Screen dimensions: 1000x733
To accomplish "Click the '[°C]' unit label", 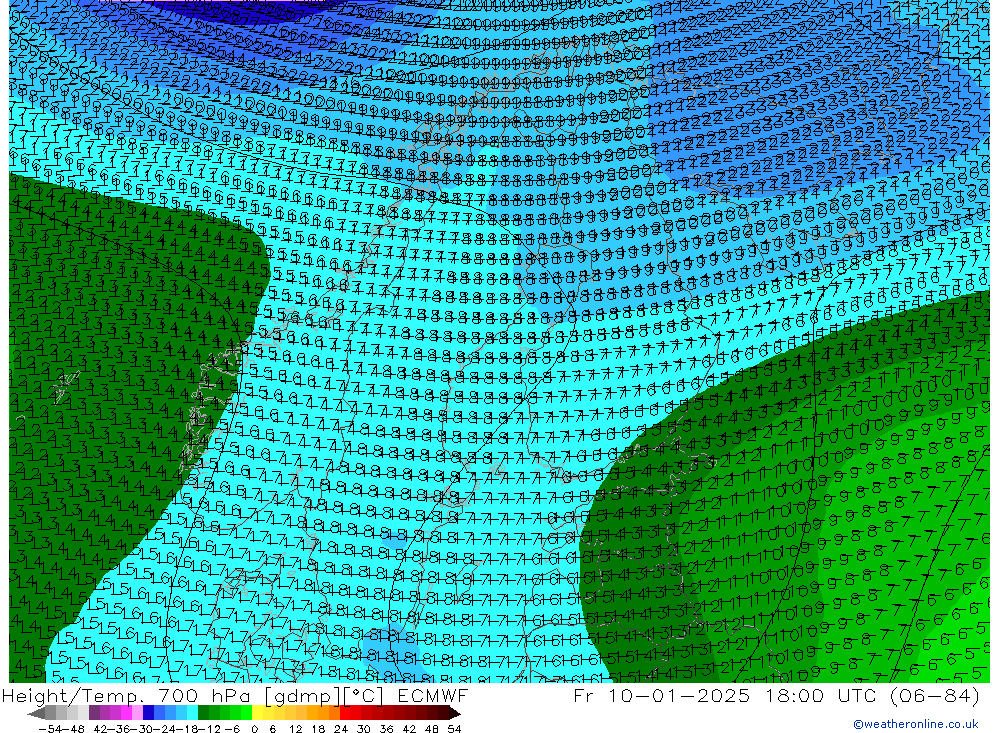I will pos(364,697).
